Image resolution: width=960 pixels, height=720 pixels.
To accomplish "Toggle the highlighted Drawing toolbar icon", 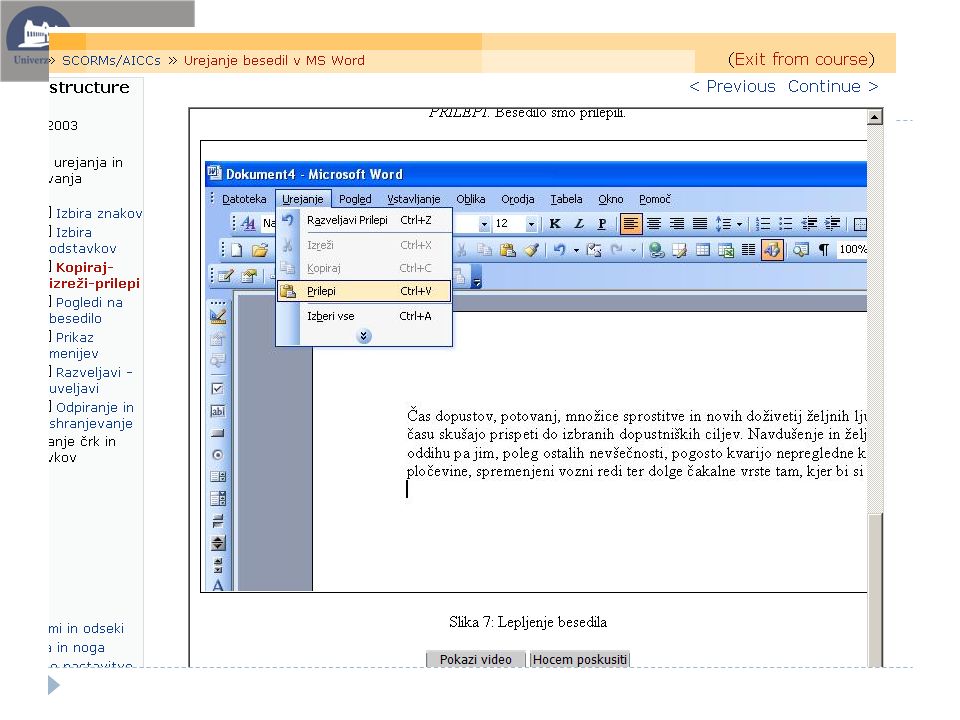I will [772, 250].
